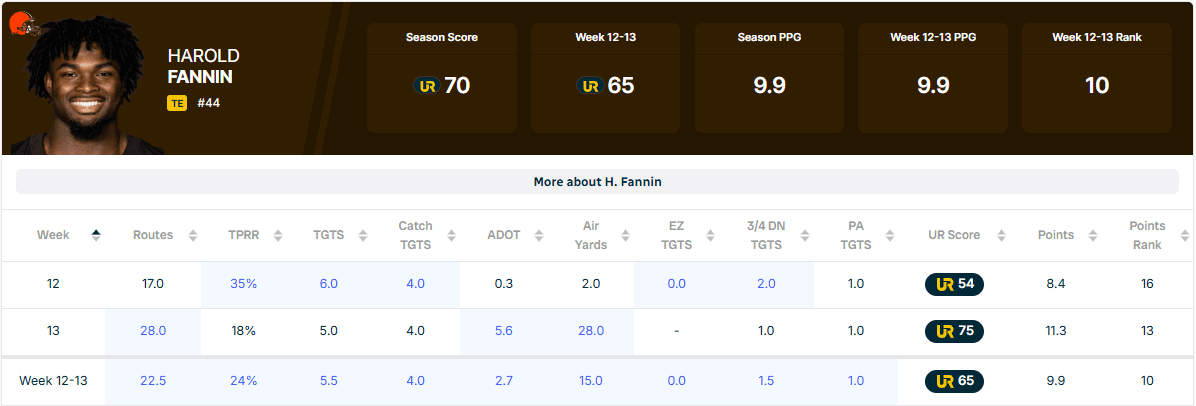Click the Cleveland Browns helmet logo
The height and width of the screenshot is (406, 1196).
21,20
